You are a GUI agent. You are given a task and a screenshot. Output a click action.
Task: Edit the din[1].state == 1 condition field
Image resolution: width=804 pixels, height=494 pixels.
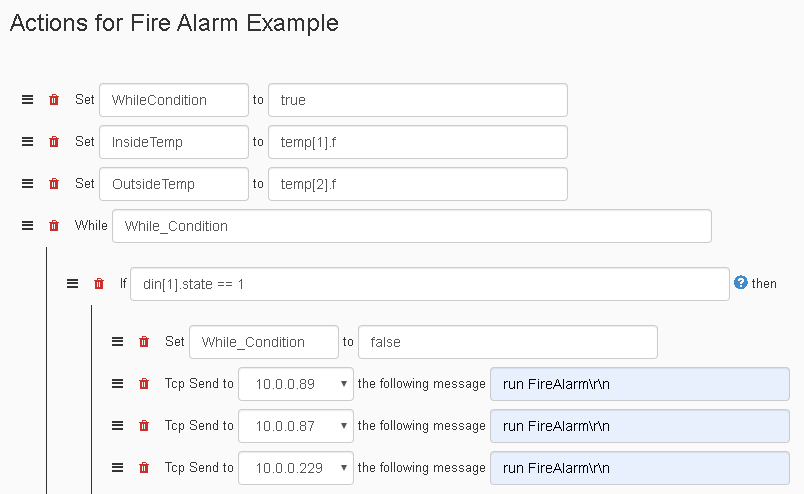click(430, 284)
